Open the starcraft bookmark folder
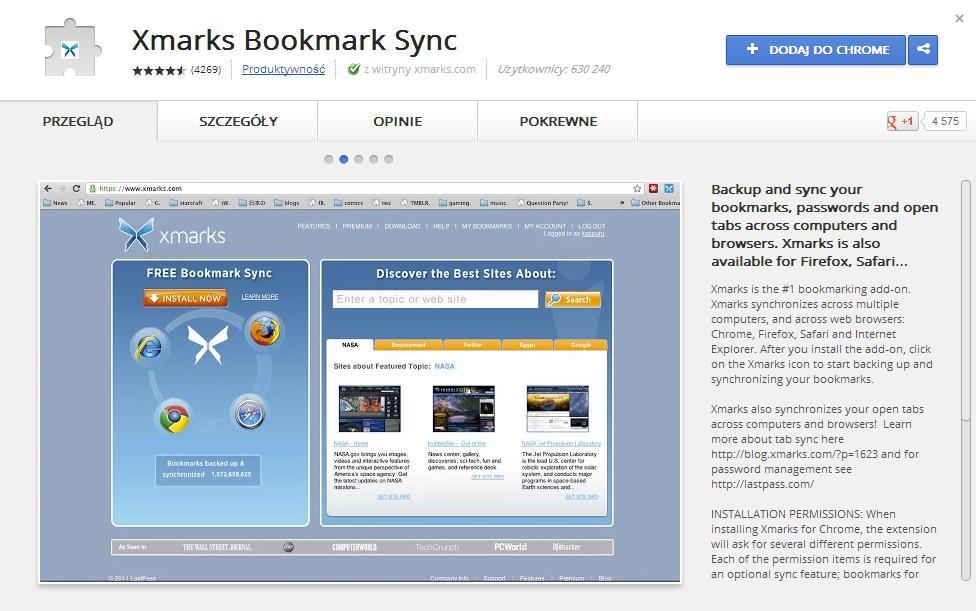This screenshot has width=976, height=611. click(x=186, y=203)
